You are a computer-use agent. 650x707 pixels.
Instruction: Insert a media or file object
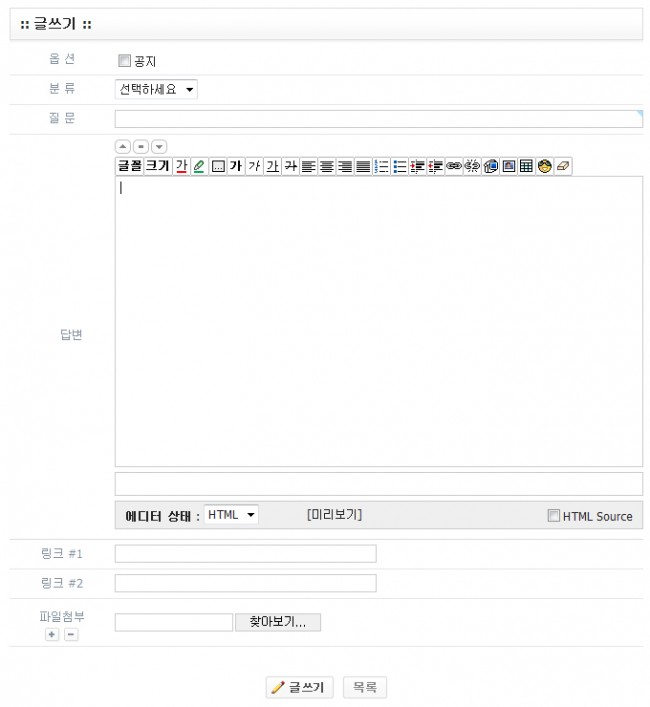[490, 166]
